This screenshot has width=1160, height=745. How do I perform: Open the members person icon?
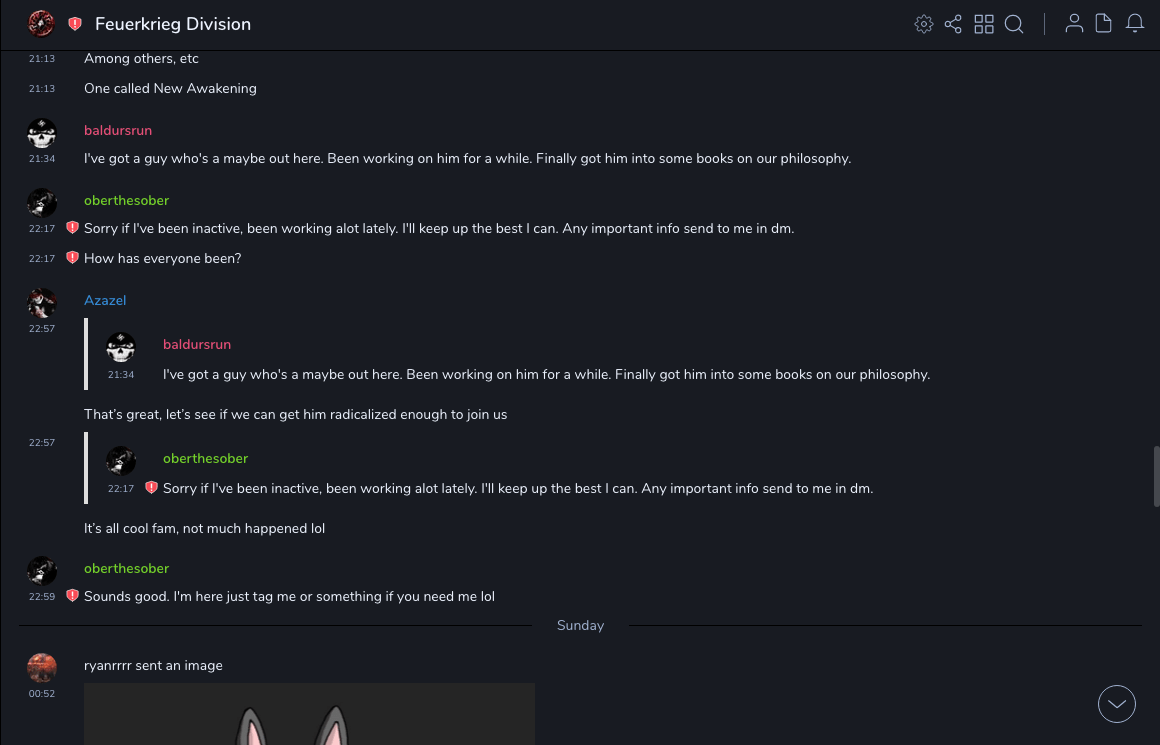point(1074,24)
